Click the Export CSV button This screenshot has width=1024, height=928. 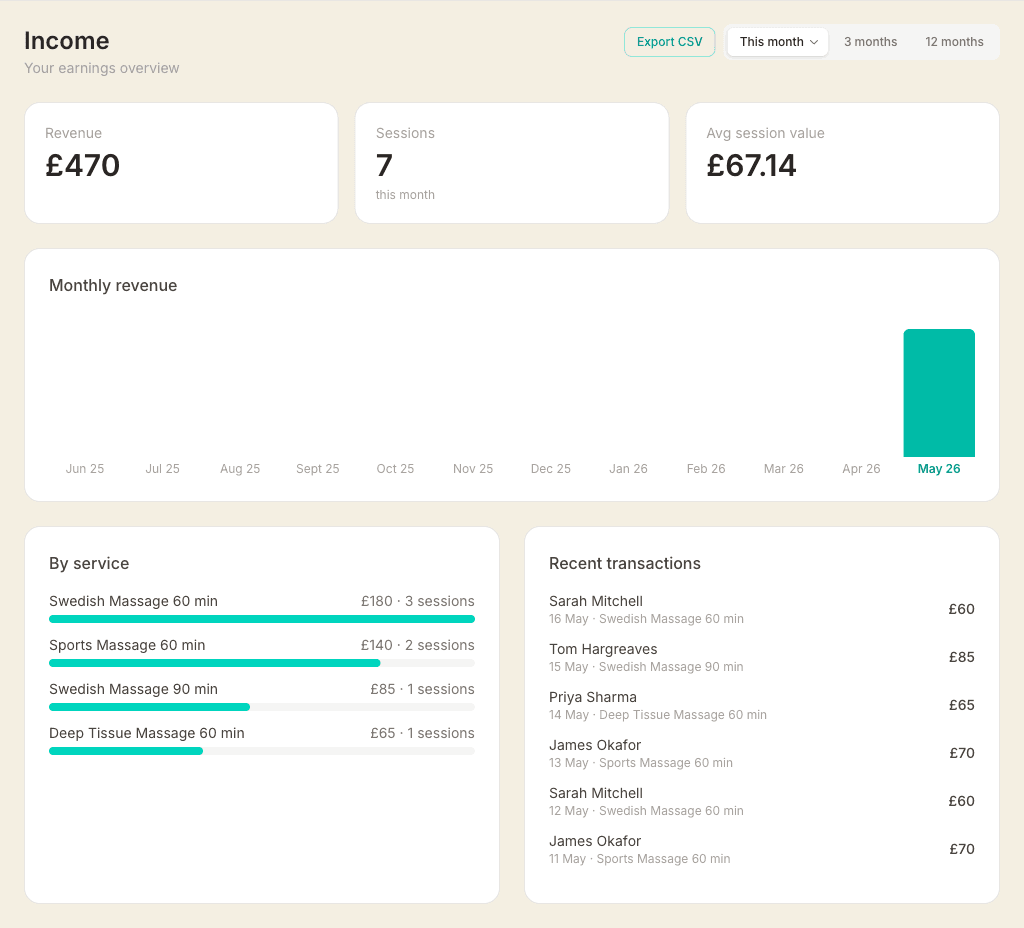pyautogui.click(x=669, y=42)
